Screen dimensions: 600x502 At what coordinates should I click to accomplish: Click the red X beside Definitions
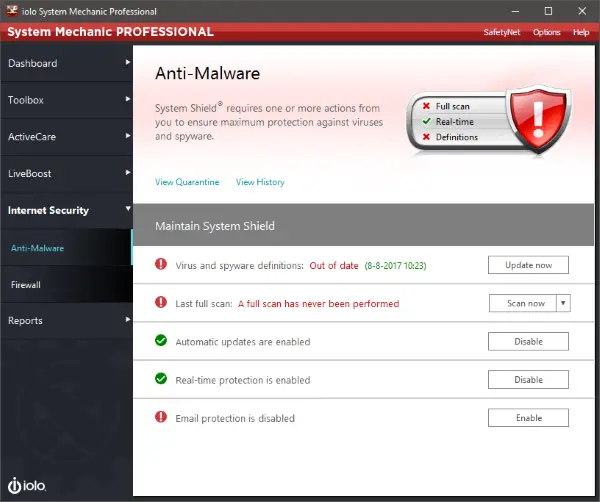426,137
